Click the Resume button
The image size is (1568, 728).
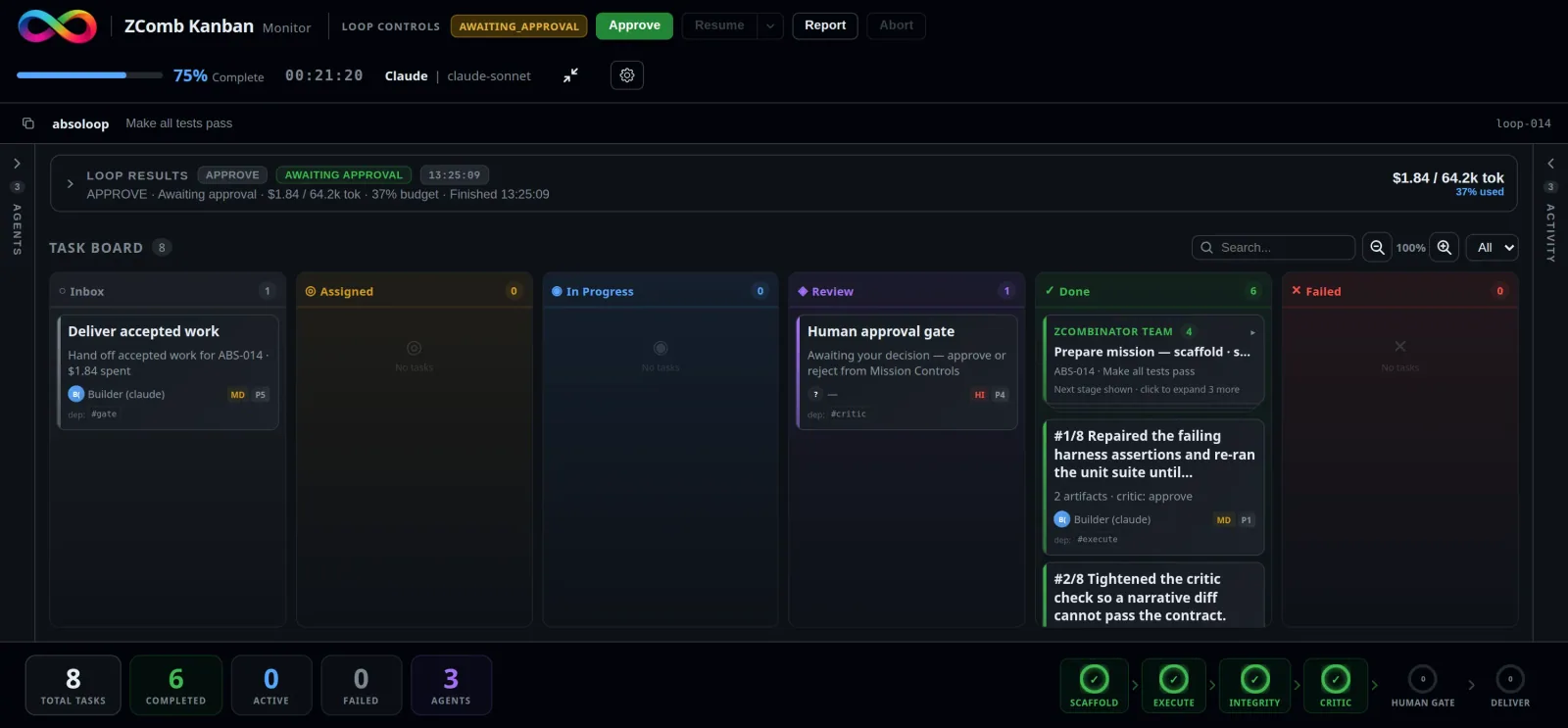(x=719, y=25)
